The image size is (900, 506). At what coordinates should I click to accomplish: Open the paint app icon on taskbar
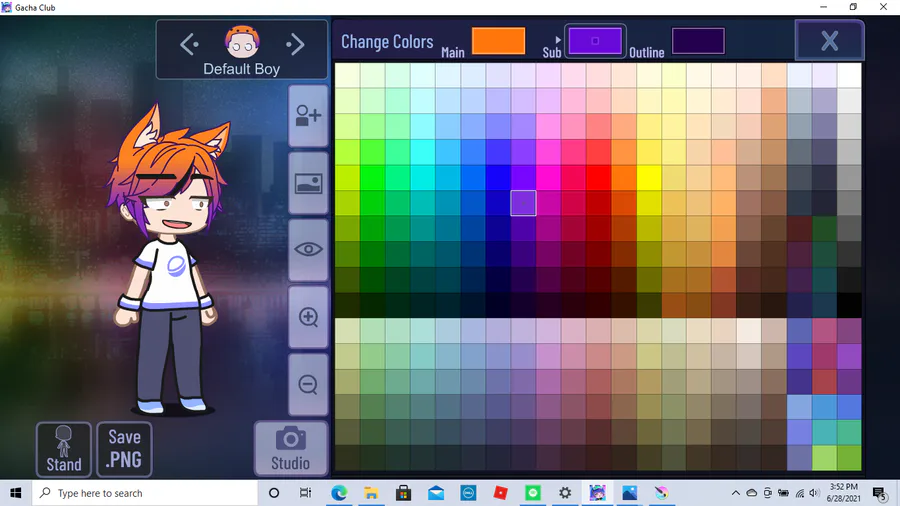[x=662, y=493]
